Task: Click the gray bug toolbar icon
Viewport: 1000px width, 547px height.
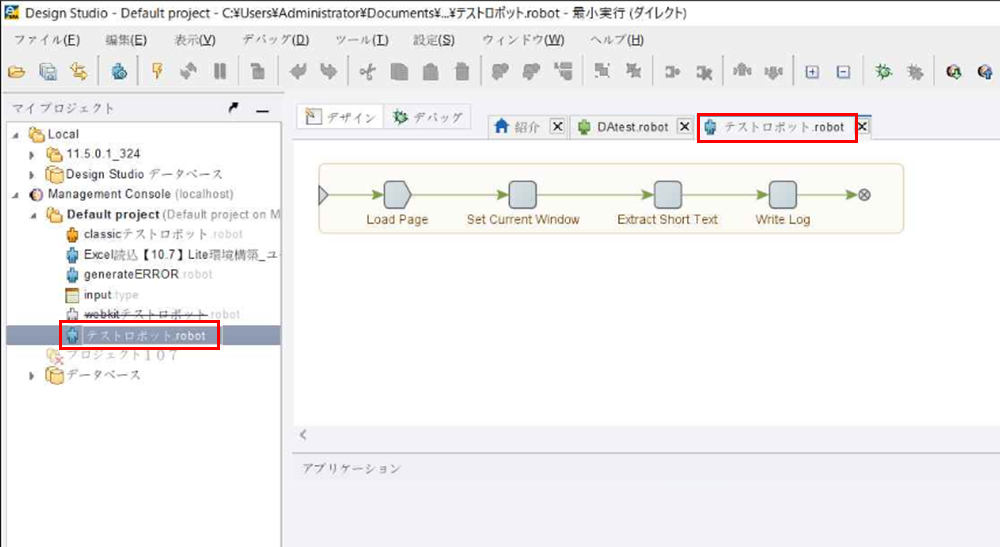Action: 915,71
